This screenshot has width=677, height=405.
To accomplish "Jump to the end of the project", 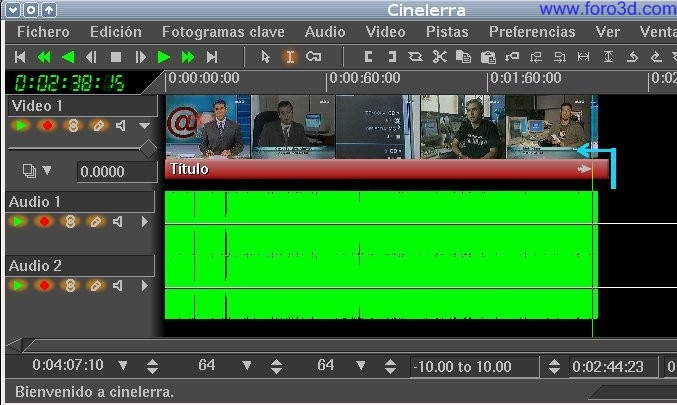I will tap(212, 57).
